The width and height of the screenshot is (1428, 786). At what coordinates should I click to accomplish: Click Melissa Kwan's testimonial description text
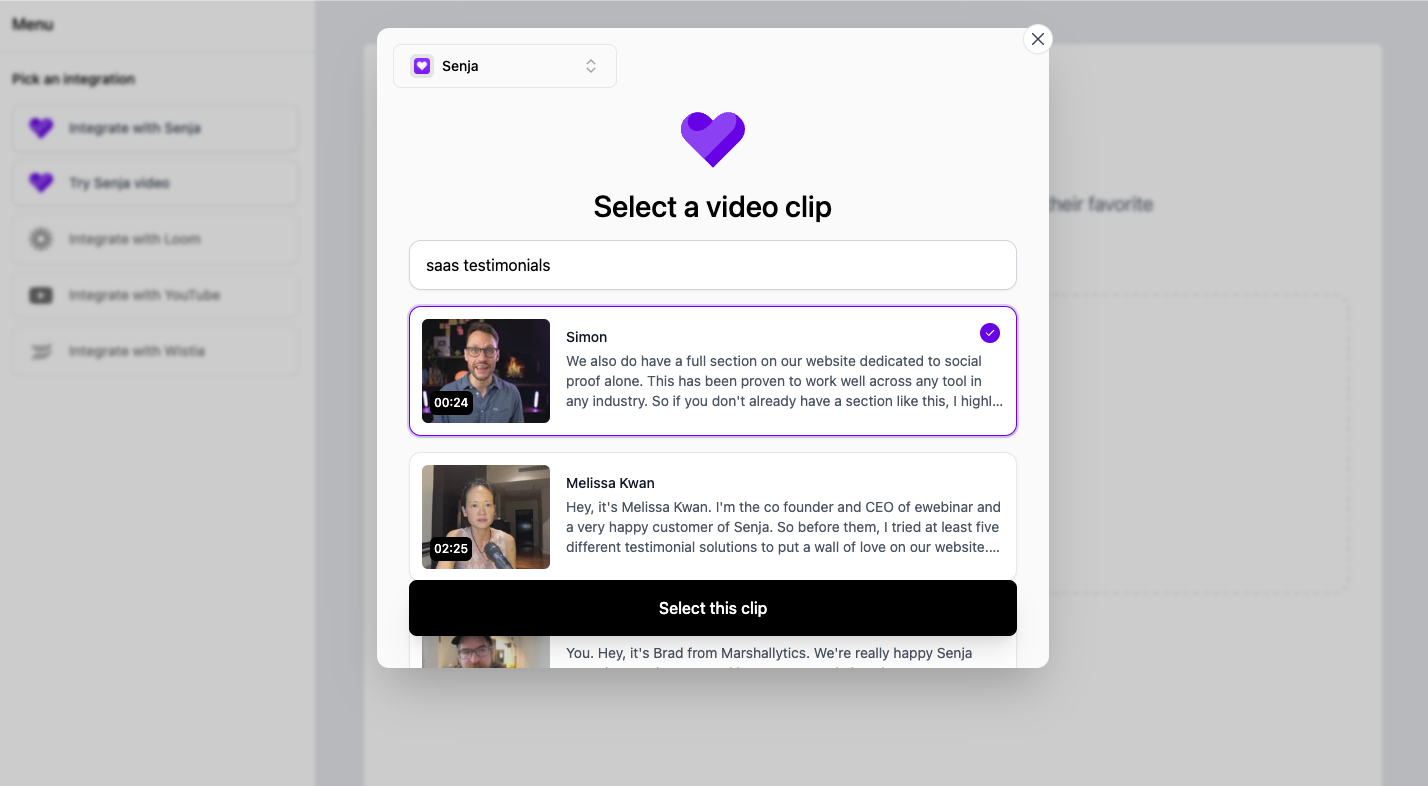[x=785, y=527]
